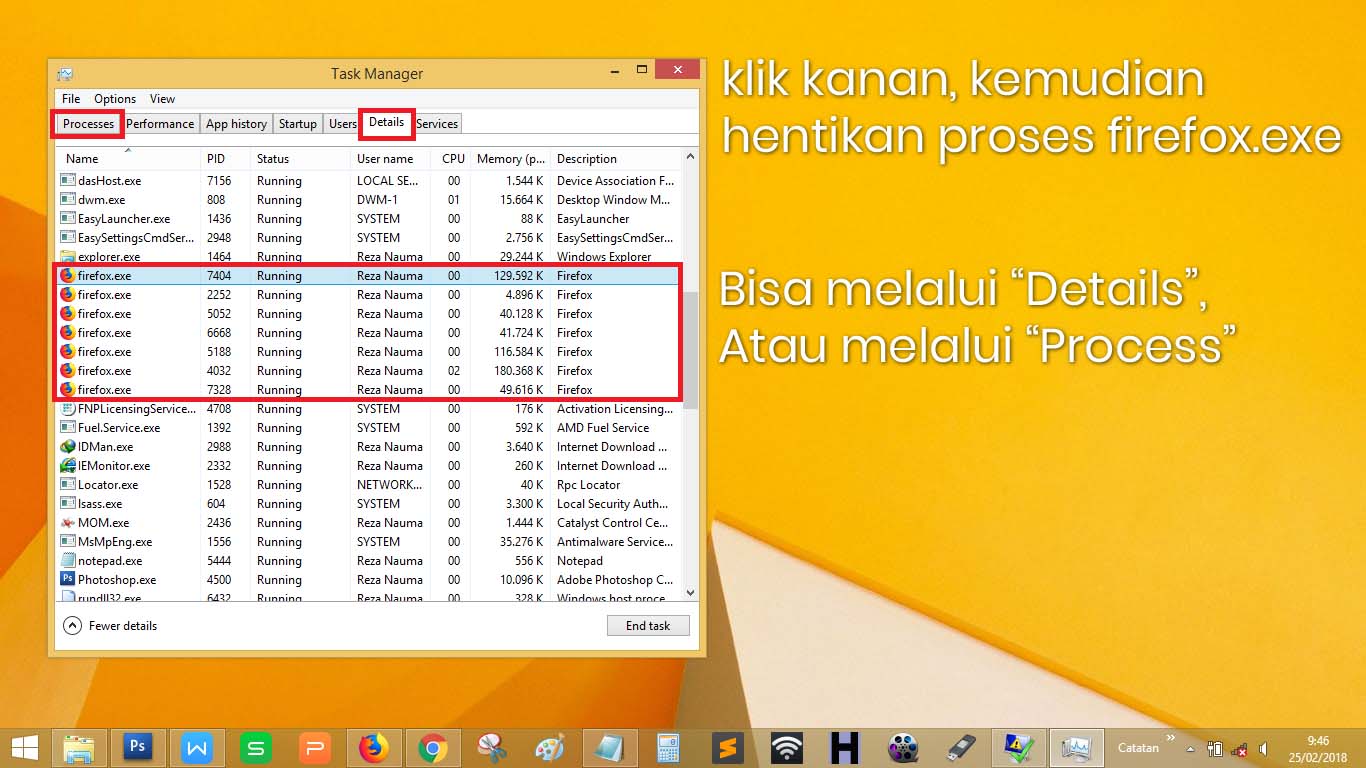Click the explorer.exe process icon
Screen dimensions: 1366x768
68,257
